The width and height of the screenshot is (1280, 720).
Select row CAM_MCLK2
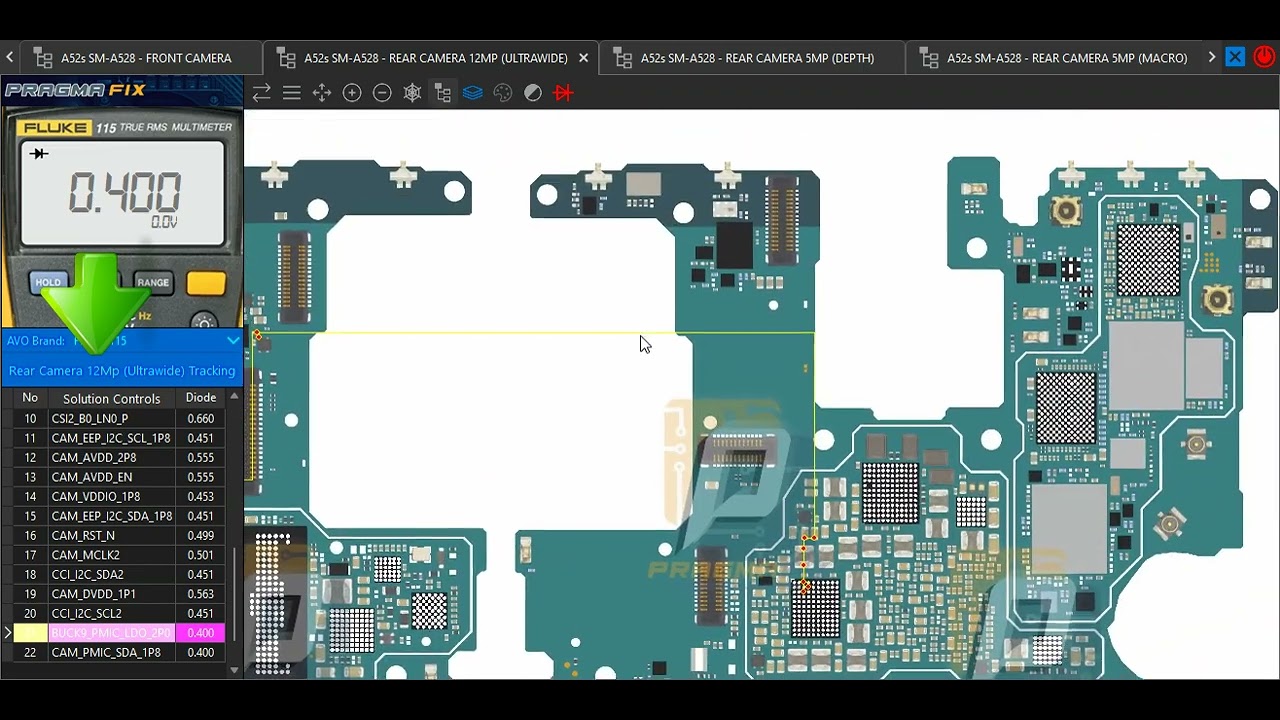[x=120, y=555]
